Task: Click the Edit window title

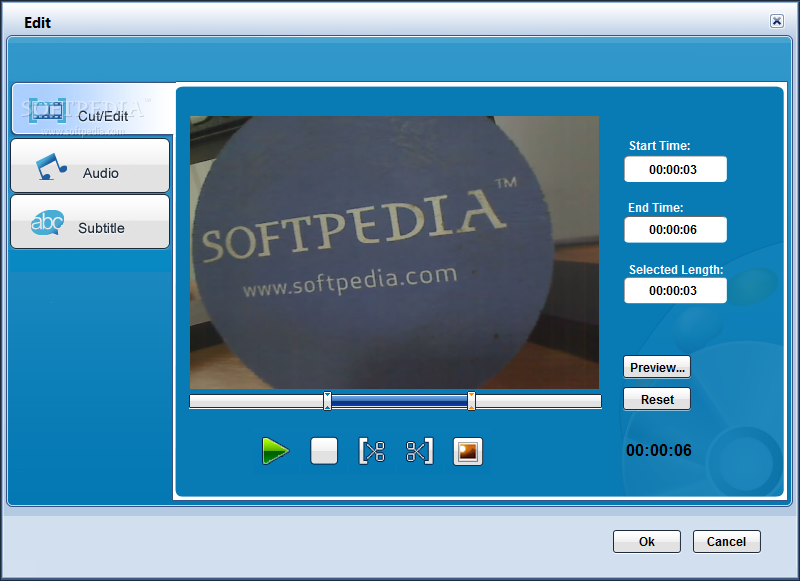Action: pyautogui.click(x=37, y=23)
